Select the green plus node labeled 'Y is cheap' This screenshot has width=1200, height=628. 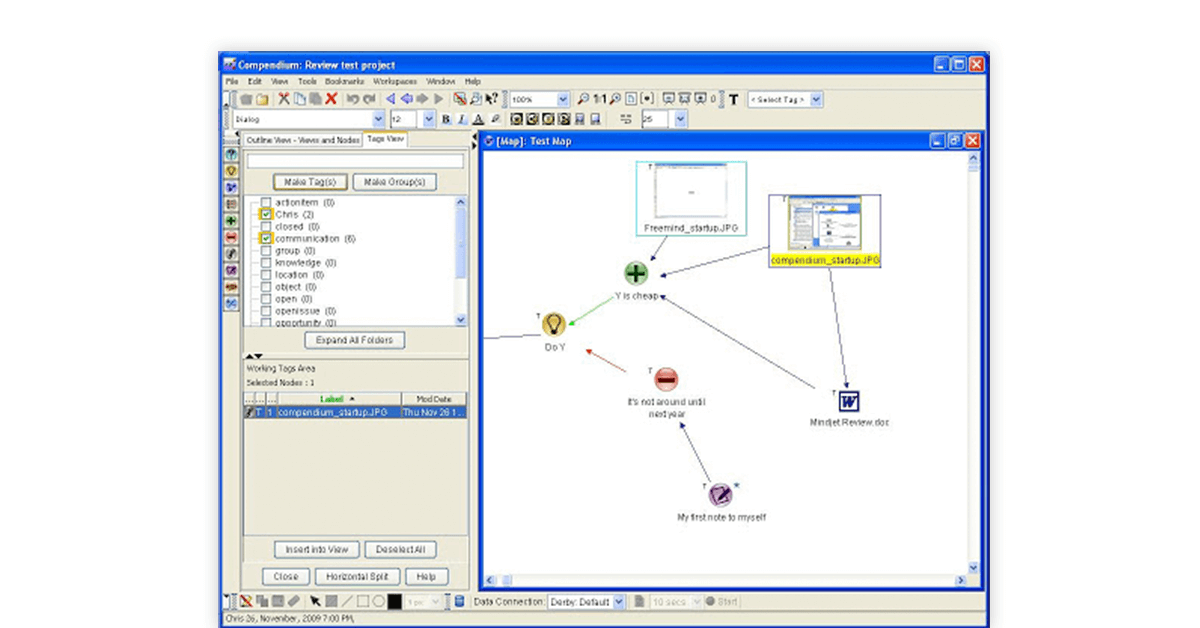coord(636,272)
